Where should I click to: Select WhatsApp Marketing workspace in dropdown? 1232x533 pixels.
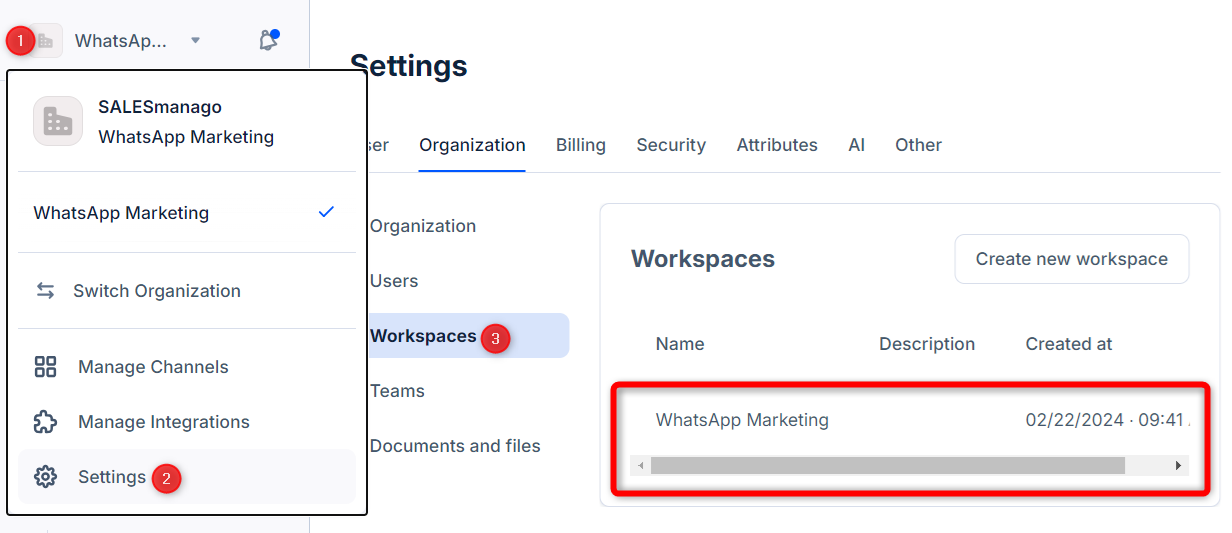click(x=186, y=212)
